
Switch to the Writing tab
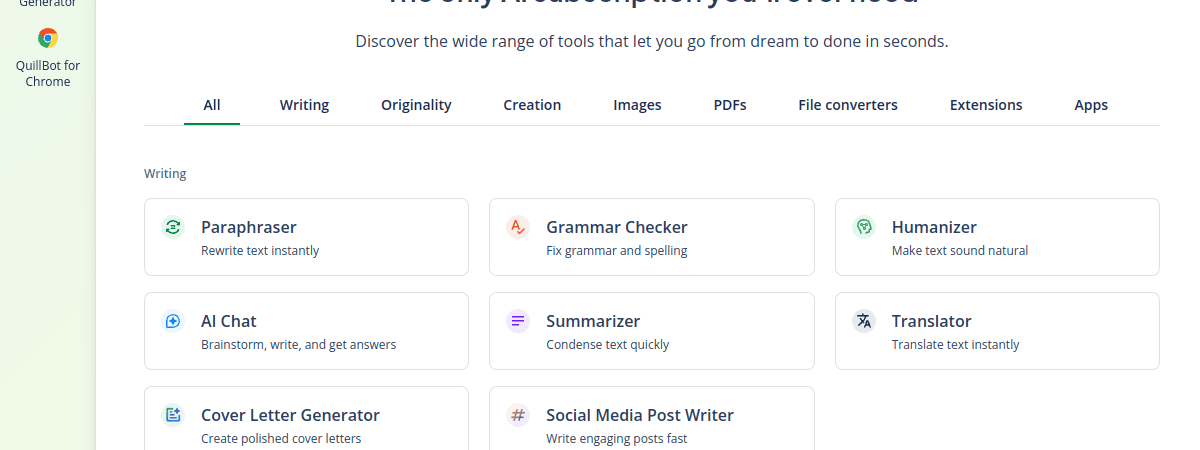pos(304,105)
